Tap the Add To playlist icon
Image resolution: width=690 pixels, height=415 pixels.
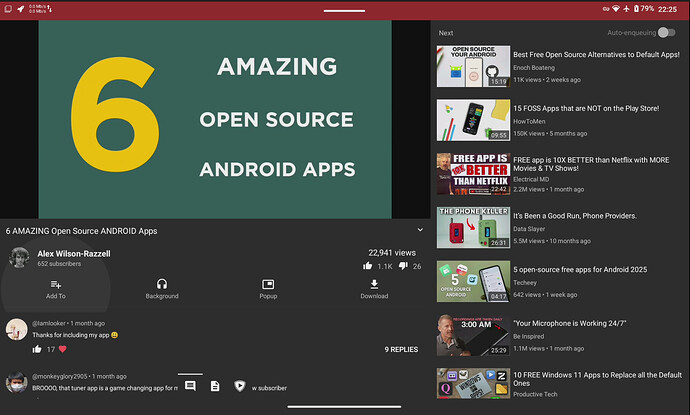55,285
